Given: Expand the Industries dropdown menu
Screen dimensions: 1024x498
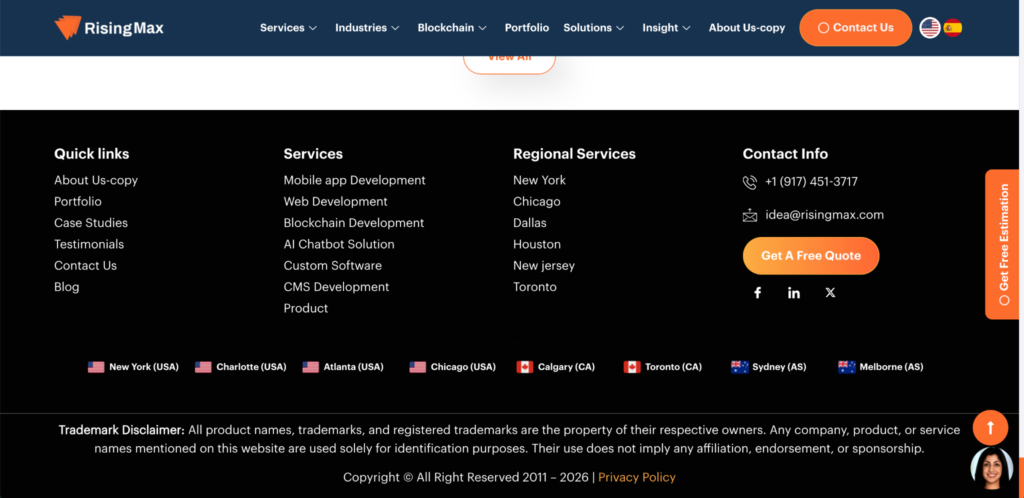Looking at the screenshot, I should click(367, 28).
